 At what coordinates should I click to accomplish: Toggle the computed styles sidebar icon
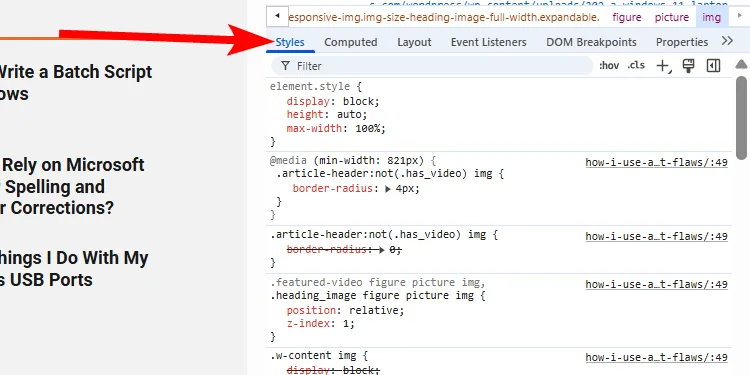coord(713,66)
